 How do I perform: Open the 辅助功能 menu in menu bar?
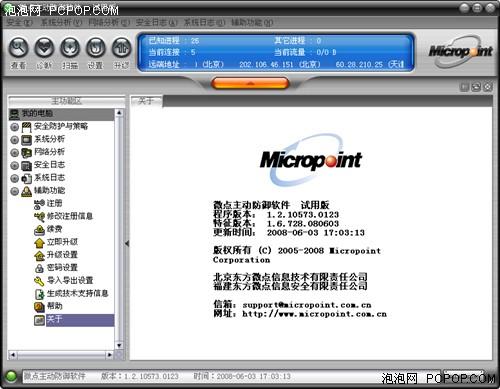[x=252, y=22]
